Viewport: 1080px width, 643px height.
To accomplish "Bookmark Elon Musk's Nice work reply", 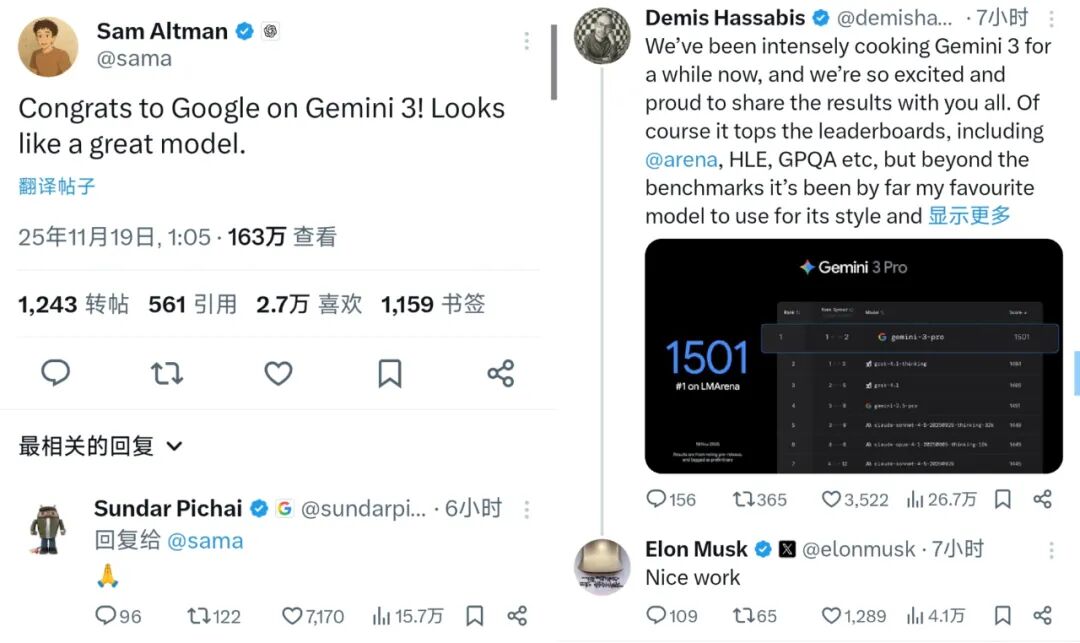I will (1003, 615).
